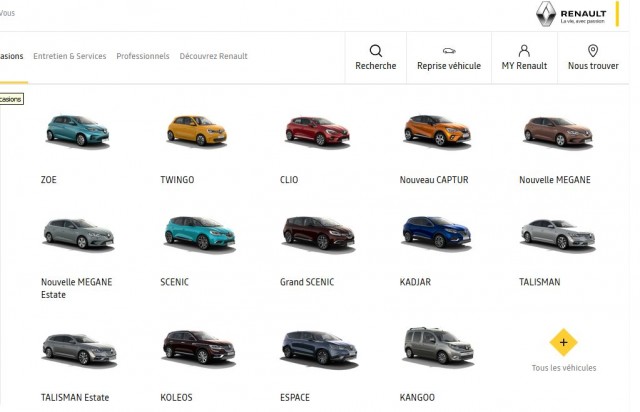Select the silver TALISMAN car image
Viewport: 640px width, 412px height.
[558, 234]
